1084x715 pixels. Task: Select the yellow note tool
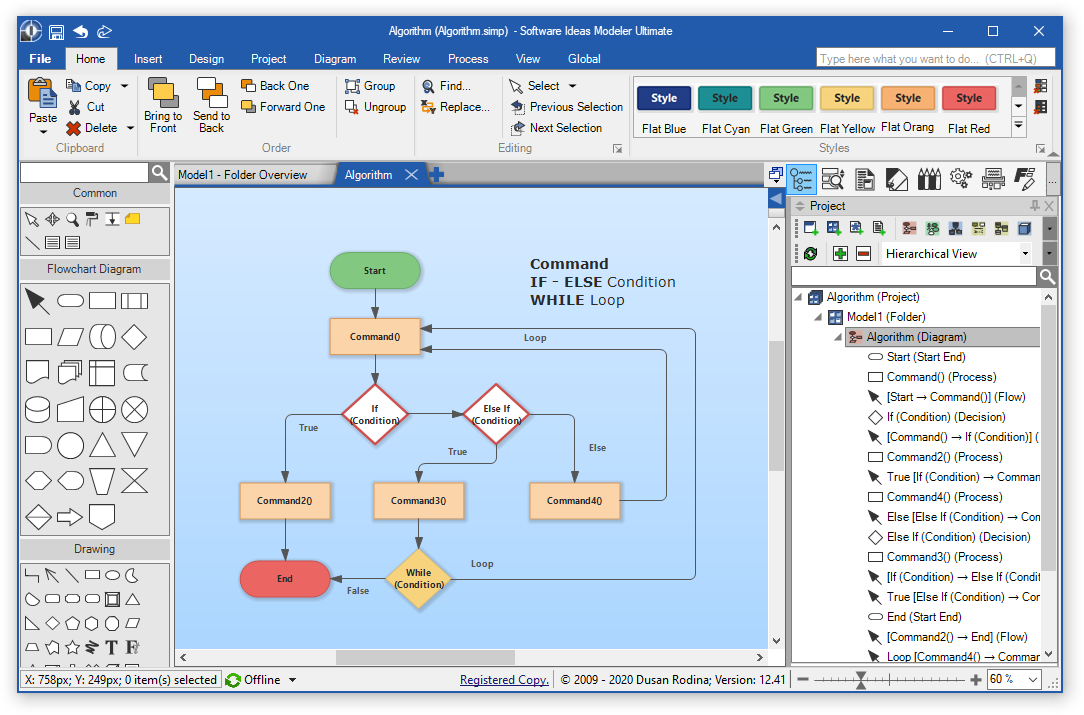point(133,219)
